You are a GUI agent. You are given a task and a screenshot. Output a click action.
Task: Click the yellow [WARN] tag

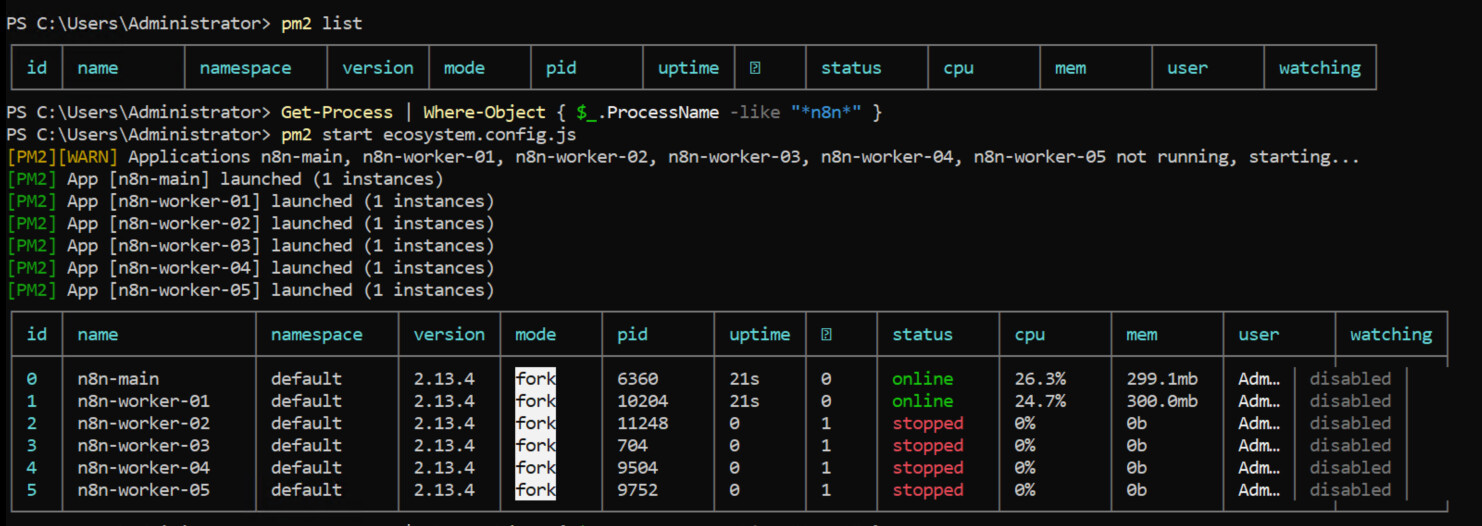[x=92, y=157]
